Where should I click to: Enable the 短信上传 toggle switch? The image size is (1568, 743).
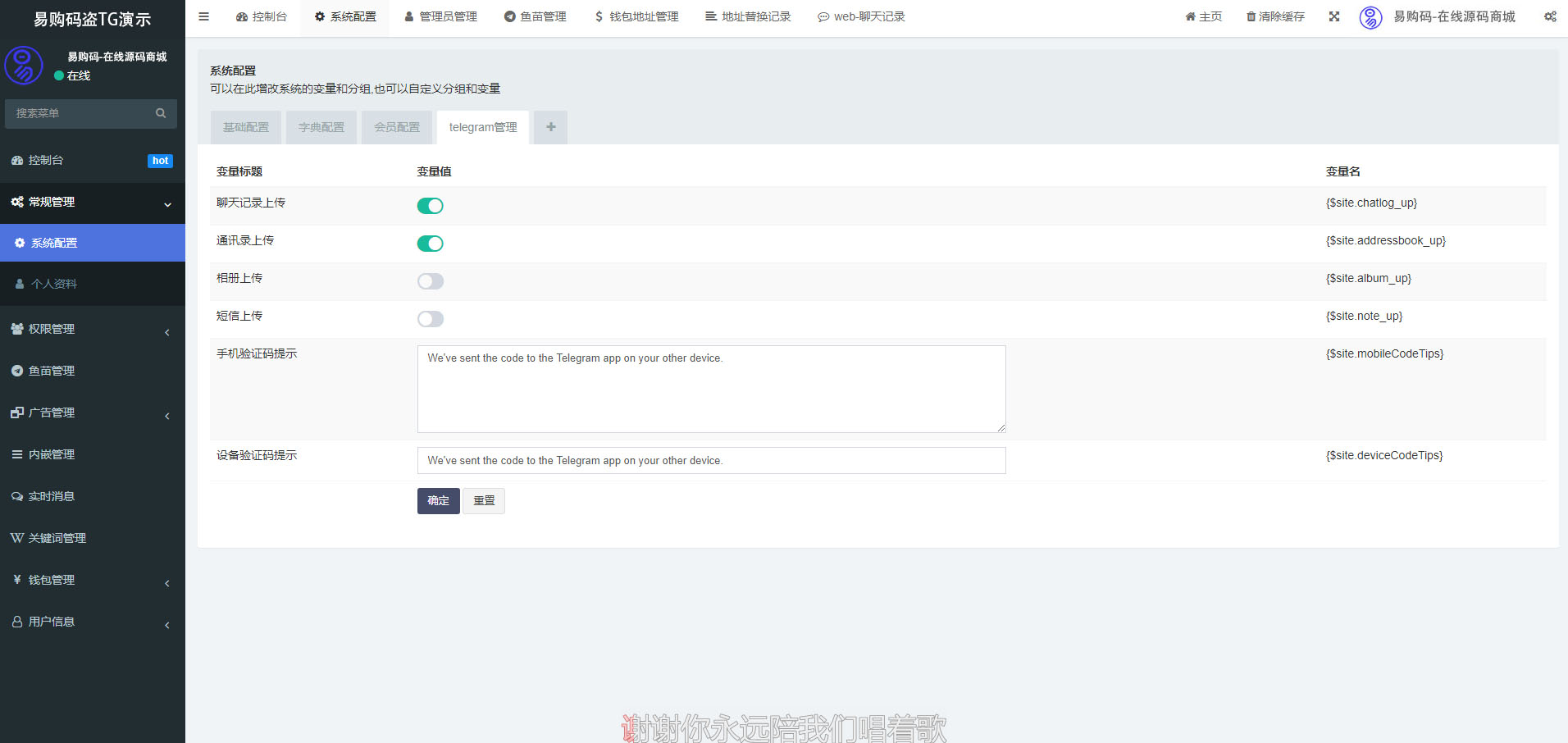(x=430, y=319)
